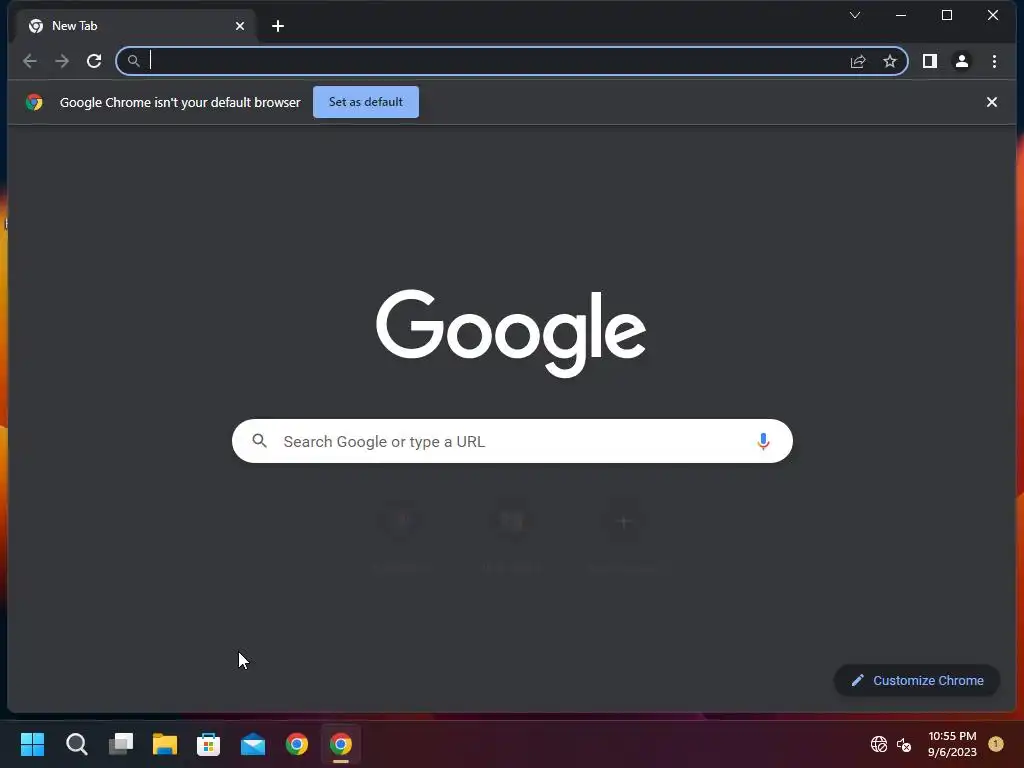
Task: Select the New Tab tab
Action: 136,26
